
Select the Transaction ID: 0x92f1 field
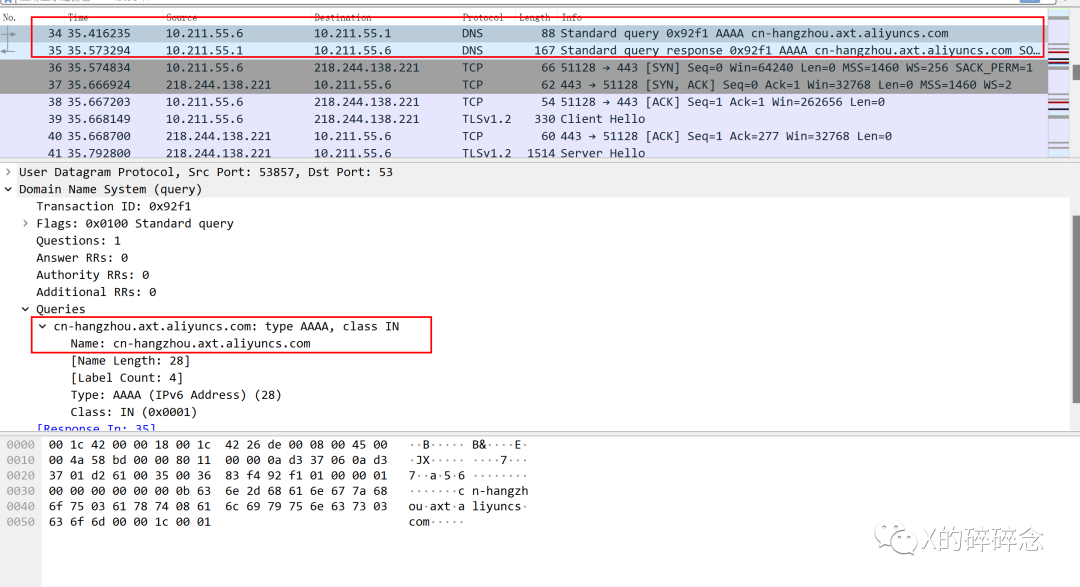click(x=113, y=206)
